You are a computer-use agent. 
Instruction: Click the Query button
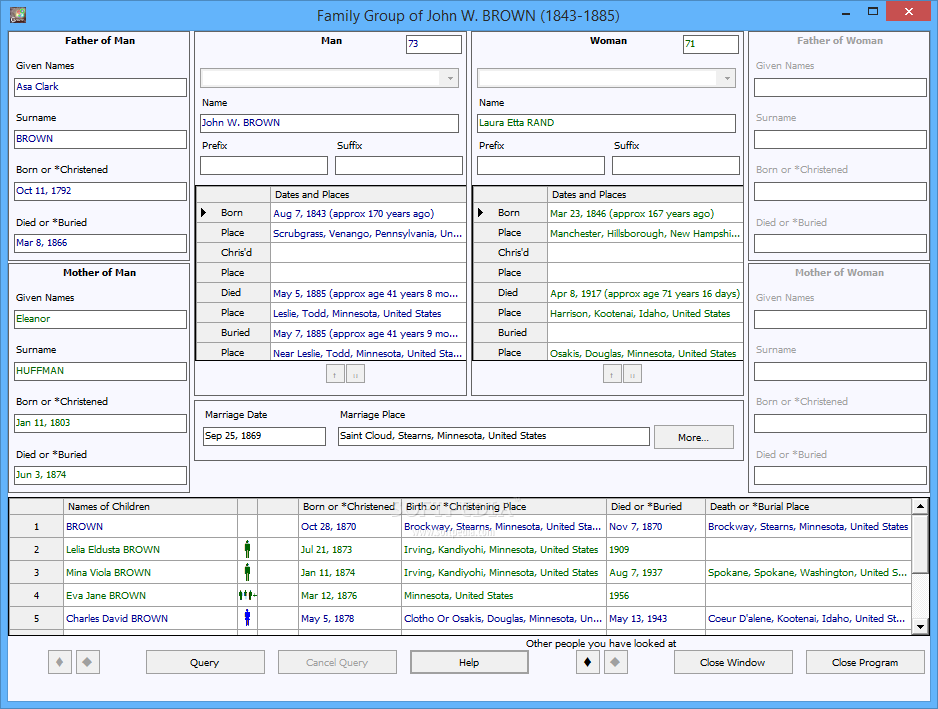[205, 662]
